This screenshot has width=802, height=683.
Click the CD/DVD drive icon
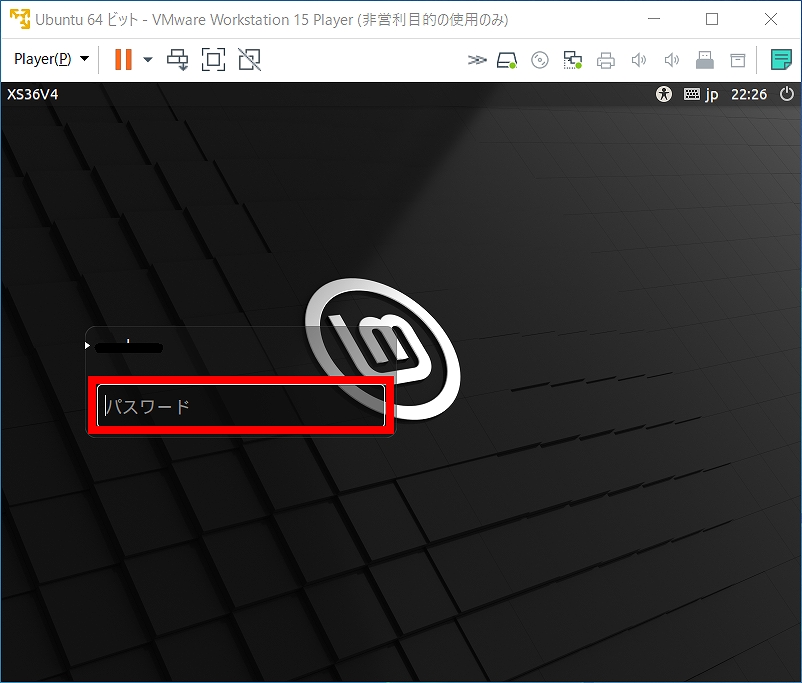click(x=540, y=60)
